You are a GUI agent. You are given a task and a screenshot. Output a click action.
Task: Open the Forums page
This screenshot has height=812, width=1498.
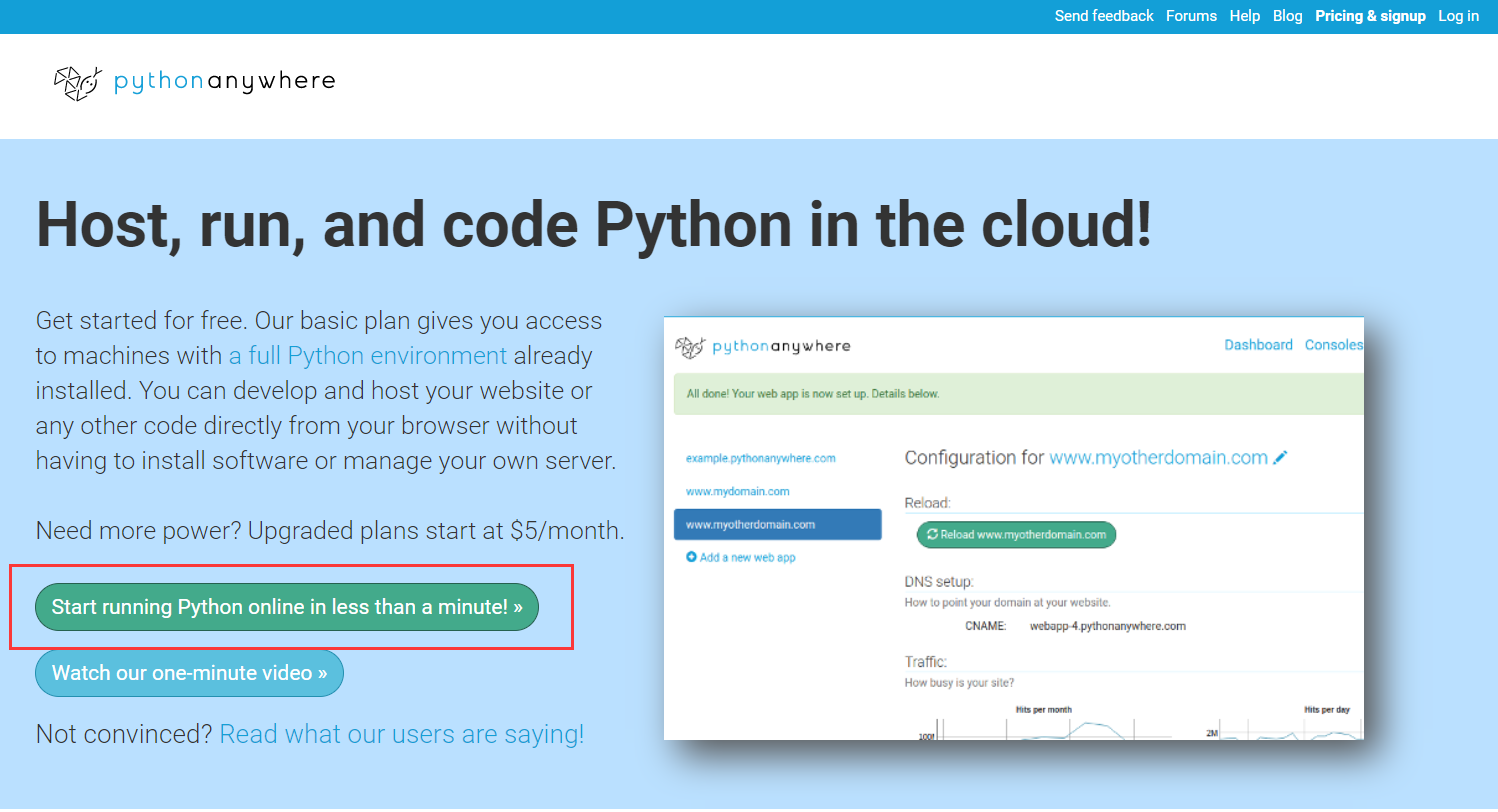tap(1191, 16)
